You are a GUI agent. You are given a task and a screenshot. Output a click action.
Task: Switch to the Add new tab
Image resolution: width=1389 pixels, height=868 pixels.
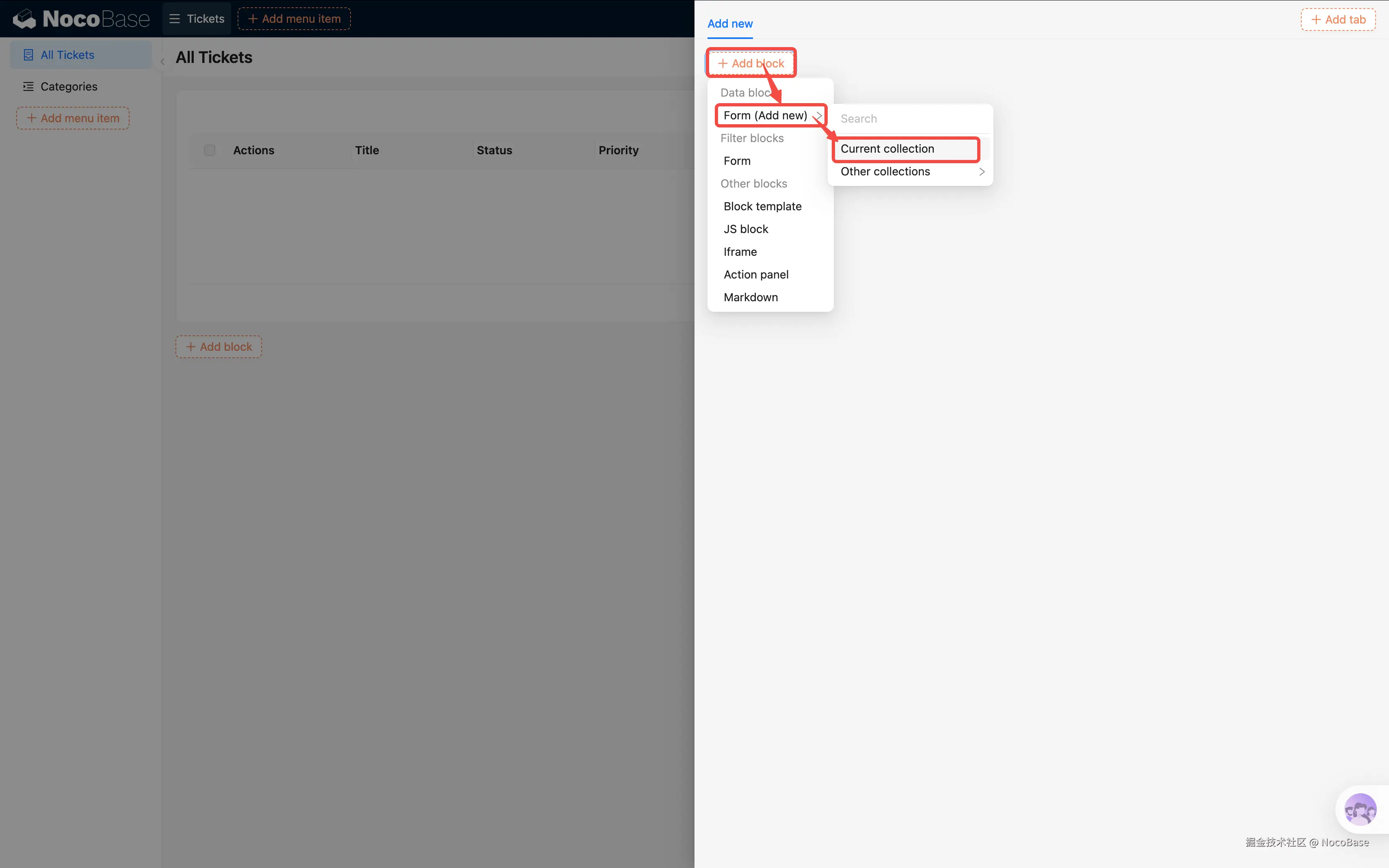(730, 24)
